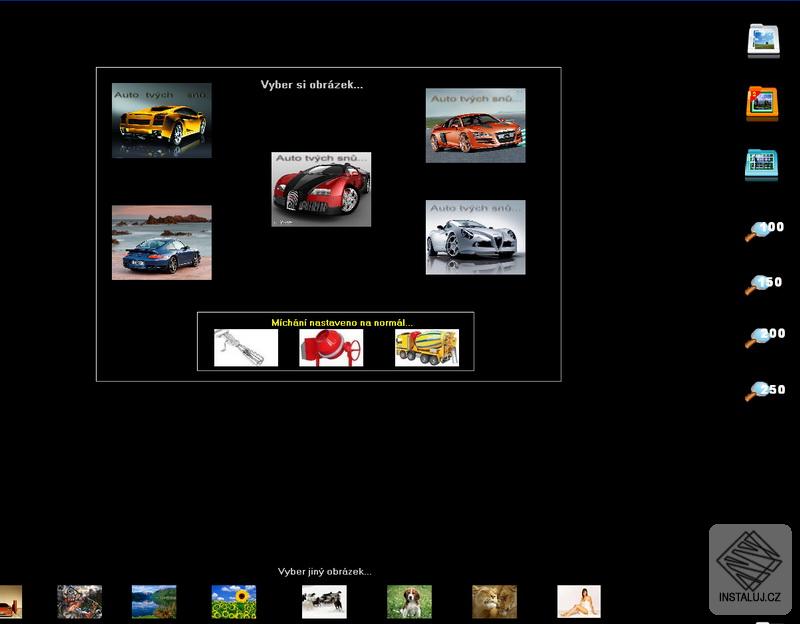
Task: Pick the lions thumbnail
Action: [494, 602]
